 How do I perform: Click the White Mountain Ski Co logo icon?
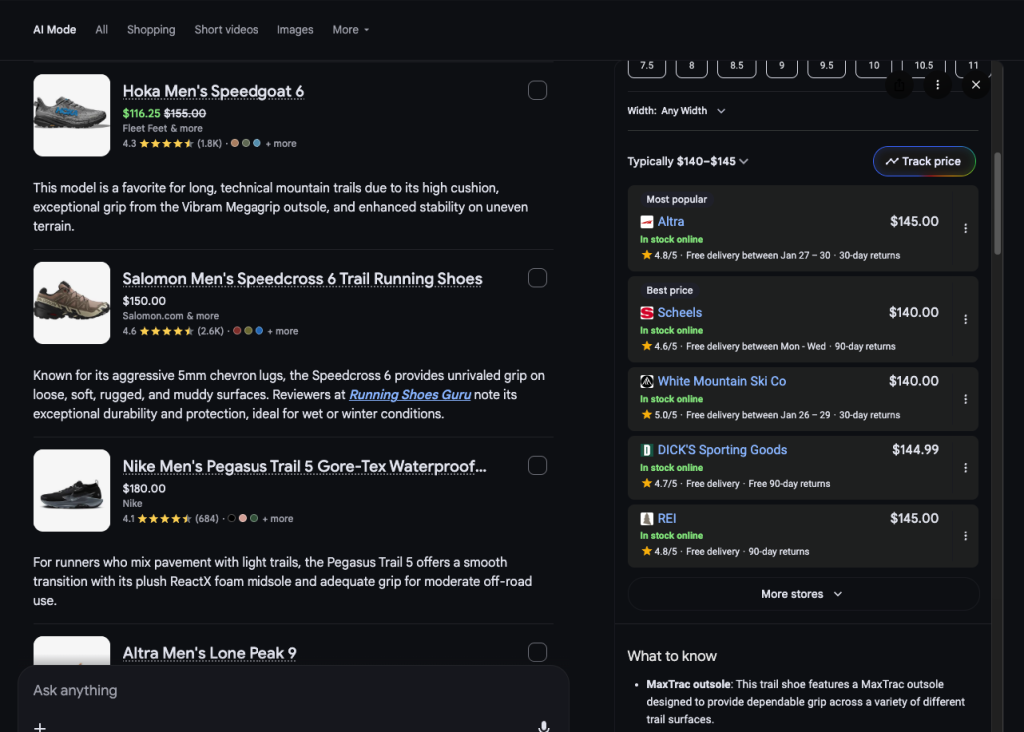[647, 381]
